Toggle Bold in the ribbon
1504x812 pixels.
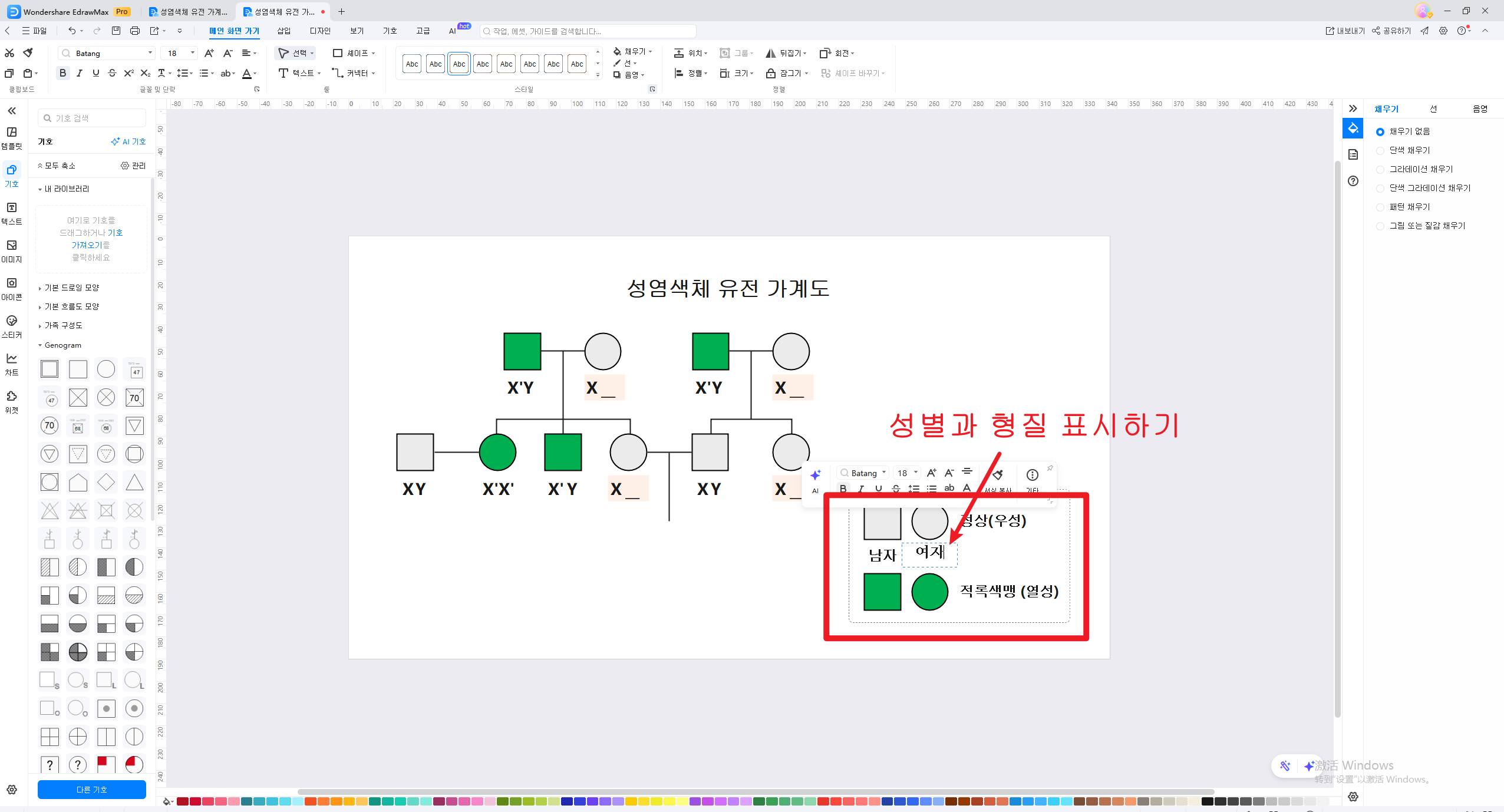pyautogui.click(x=62, y=73)
